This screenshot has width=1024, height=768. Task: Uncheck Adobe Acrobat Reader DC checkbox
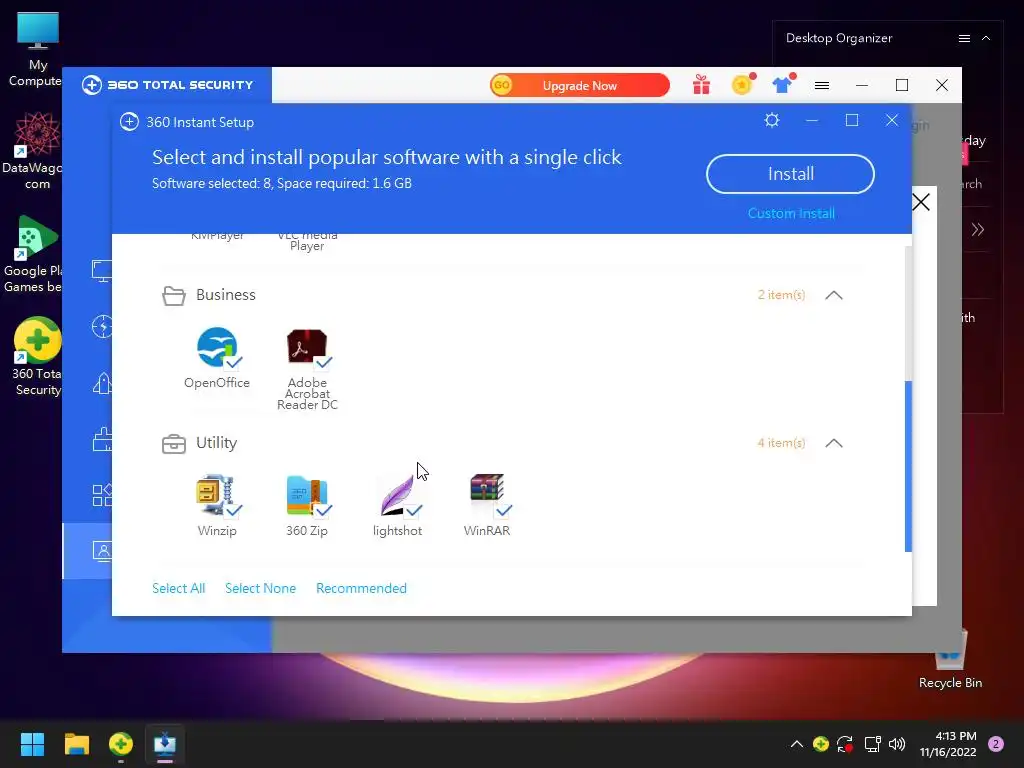(323, 362)
